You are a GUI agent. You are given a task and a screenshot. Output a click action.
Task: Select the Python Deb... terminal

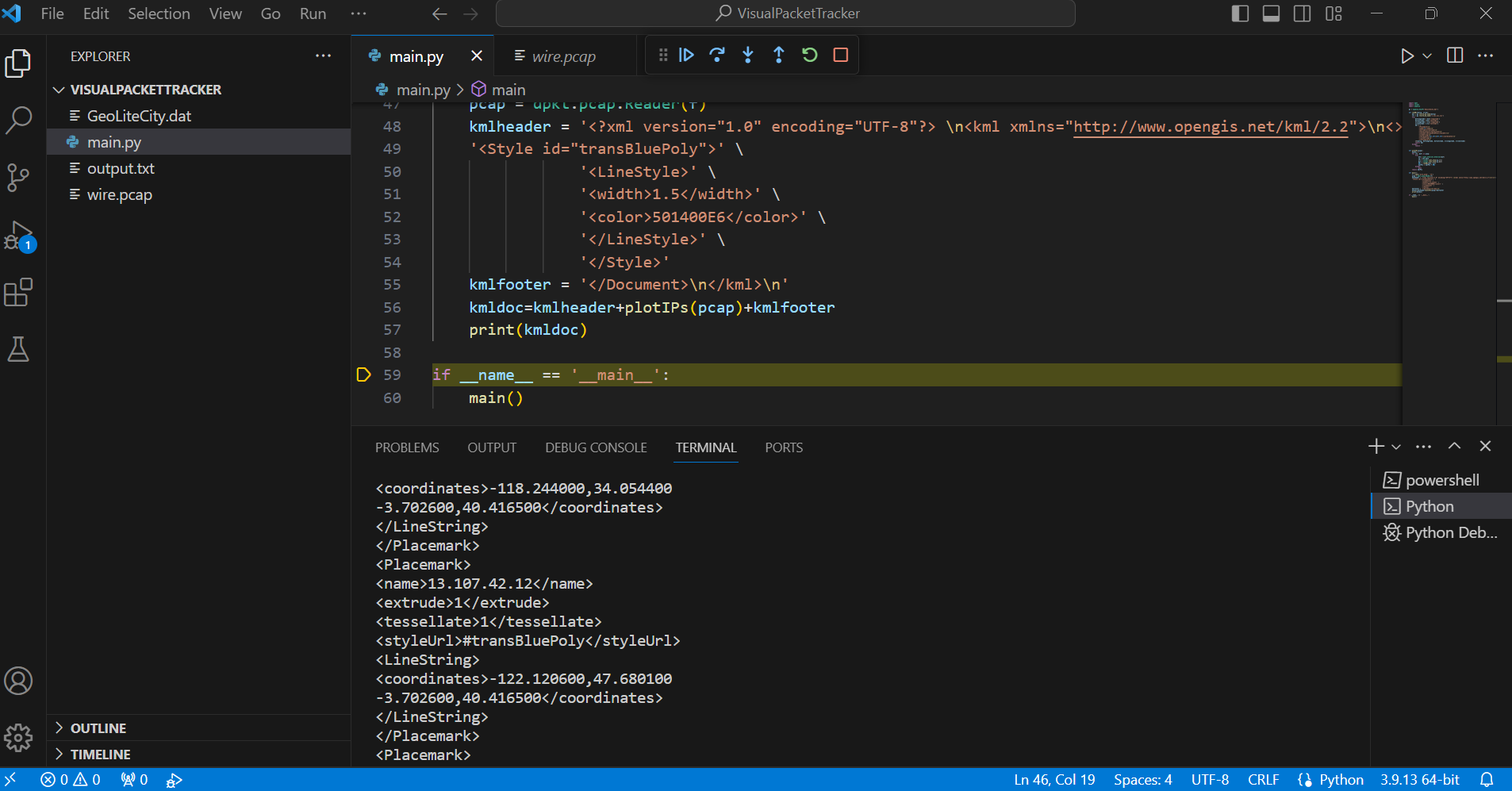[x=1441, y=532]
